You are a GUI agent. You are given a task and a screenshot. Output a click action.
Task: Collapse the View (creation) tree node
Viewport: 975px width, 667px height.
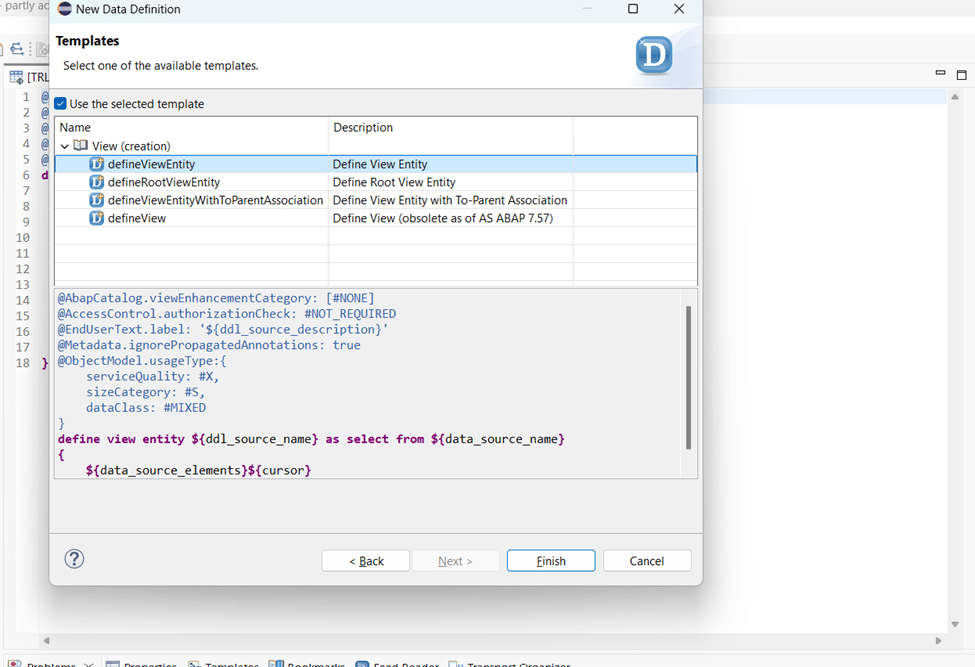tap(65, 146)
